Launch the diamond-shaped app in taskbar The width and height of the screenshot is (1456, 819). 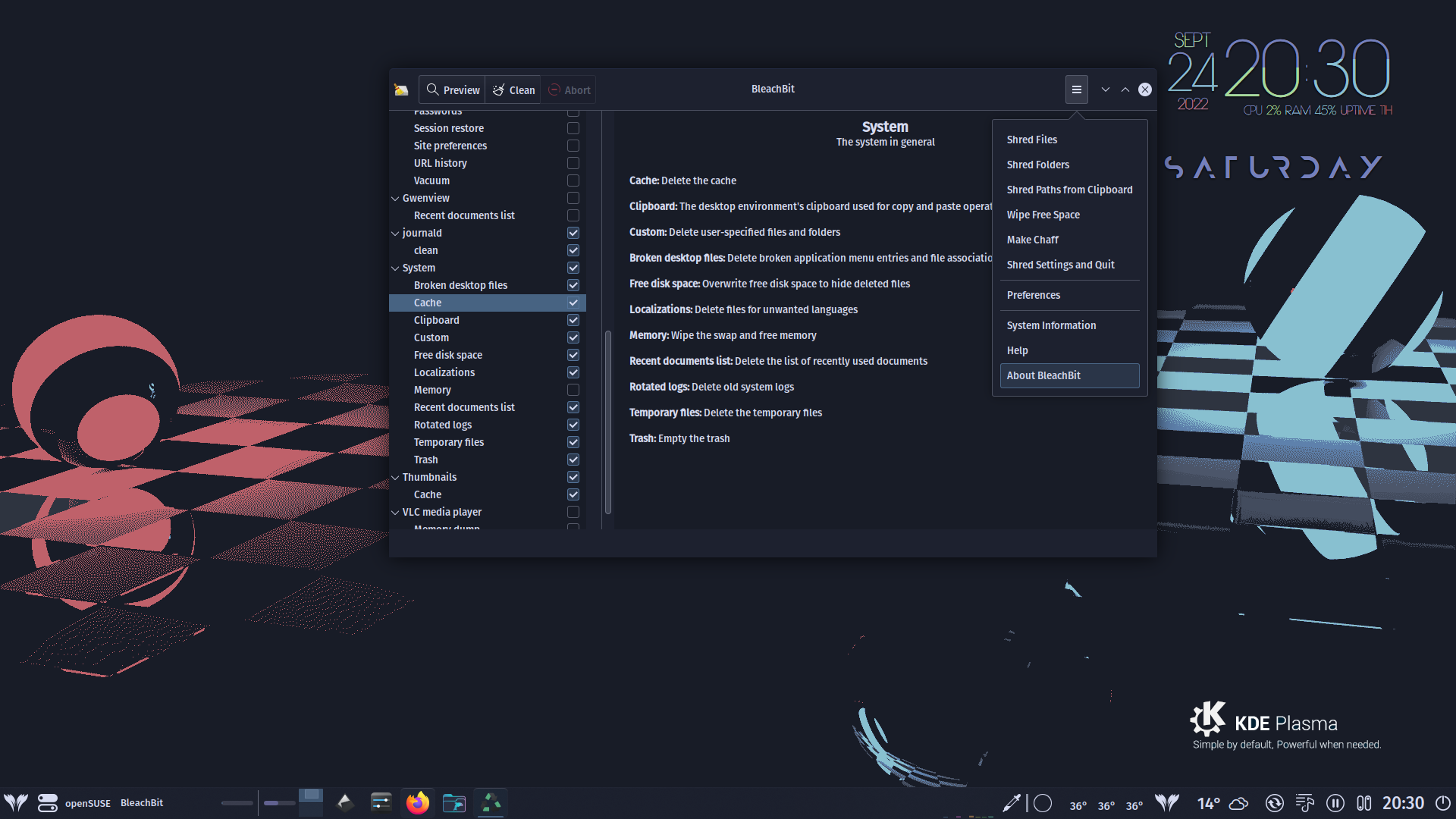[x=345, y=802]
